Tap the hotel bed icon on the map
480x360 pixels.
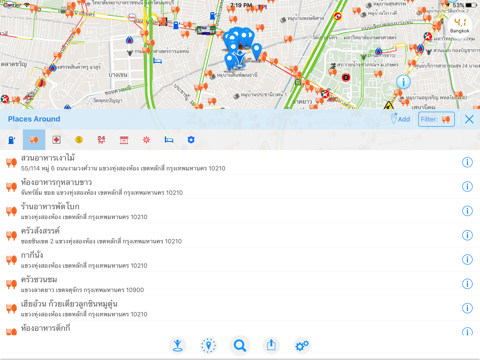click(157, 61)
